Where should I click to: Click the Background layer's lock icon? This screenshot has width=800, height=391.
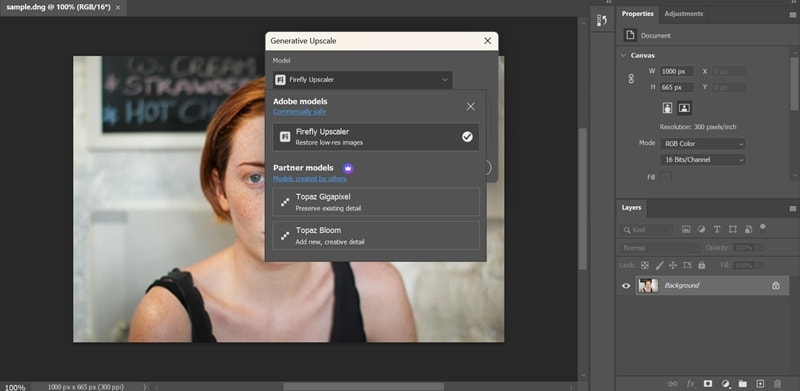point(776,285)
